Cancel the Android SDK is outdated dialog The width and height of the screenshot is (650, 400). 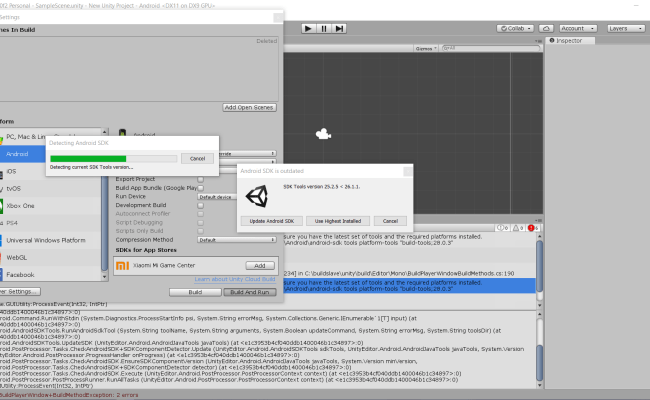tap(390, 221)
